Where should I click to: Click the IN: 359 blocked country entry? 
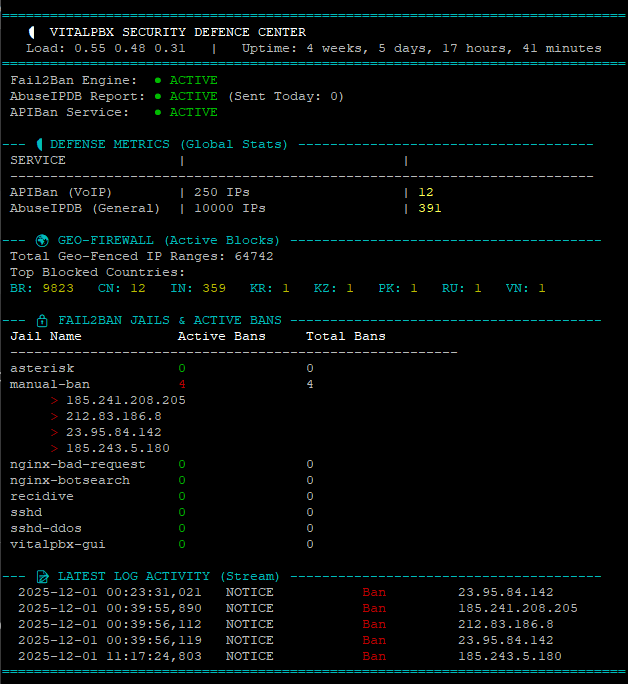pos(200,288)
